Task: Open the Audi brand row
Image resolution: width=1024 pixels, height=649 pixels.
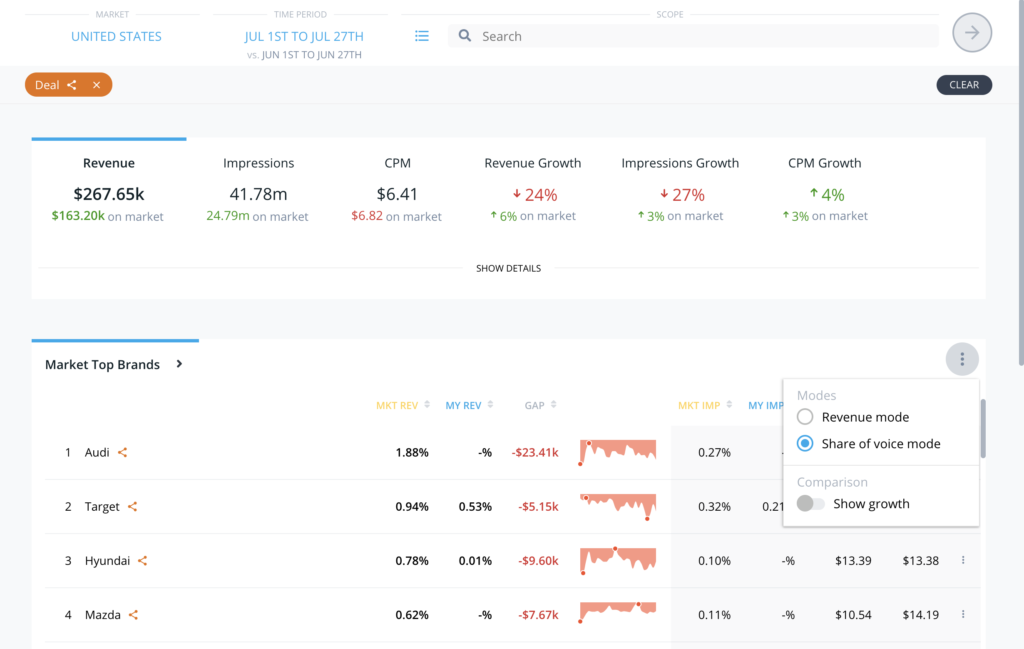Action: (x=97, y=452)
